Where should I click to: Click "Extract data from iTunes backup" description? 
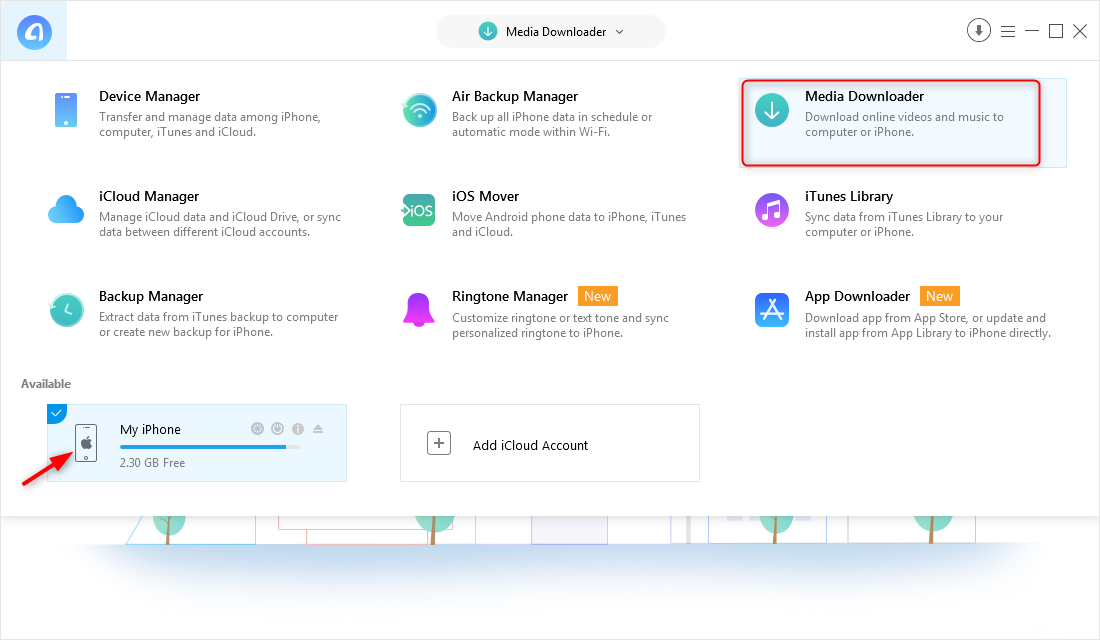pos(219,324)
